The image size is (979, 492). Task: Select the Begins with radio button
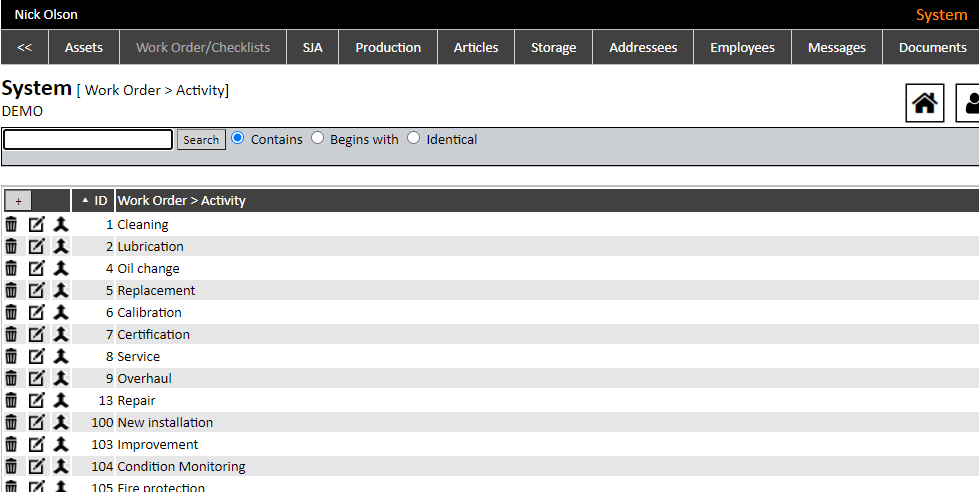coord(317,139)
